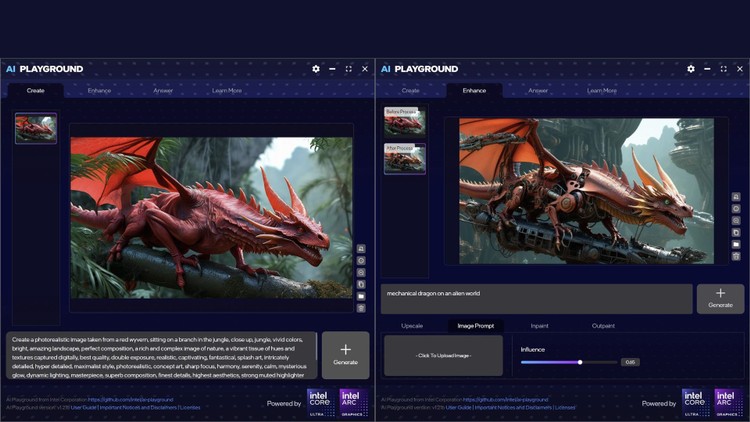Click the Influence value box
750x422 pixels.
coord(630,362)
